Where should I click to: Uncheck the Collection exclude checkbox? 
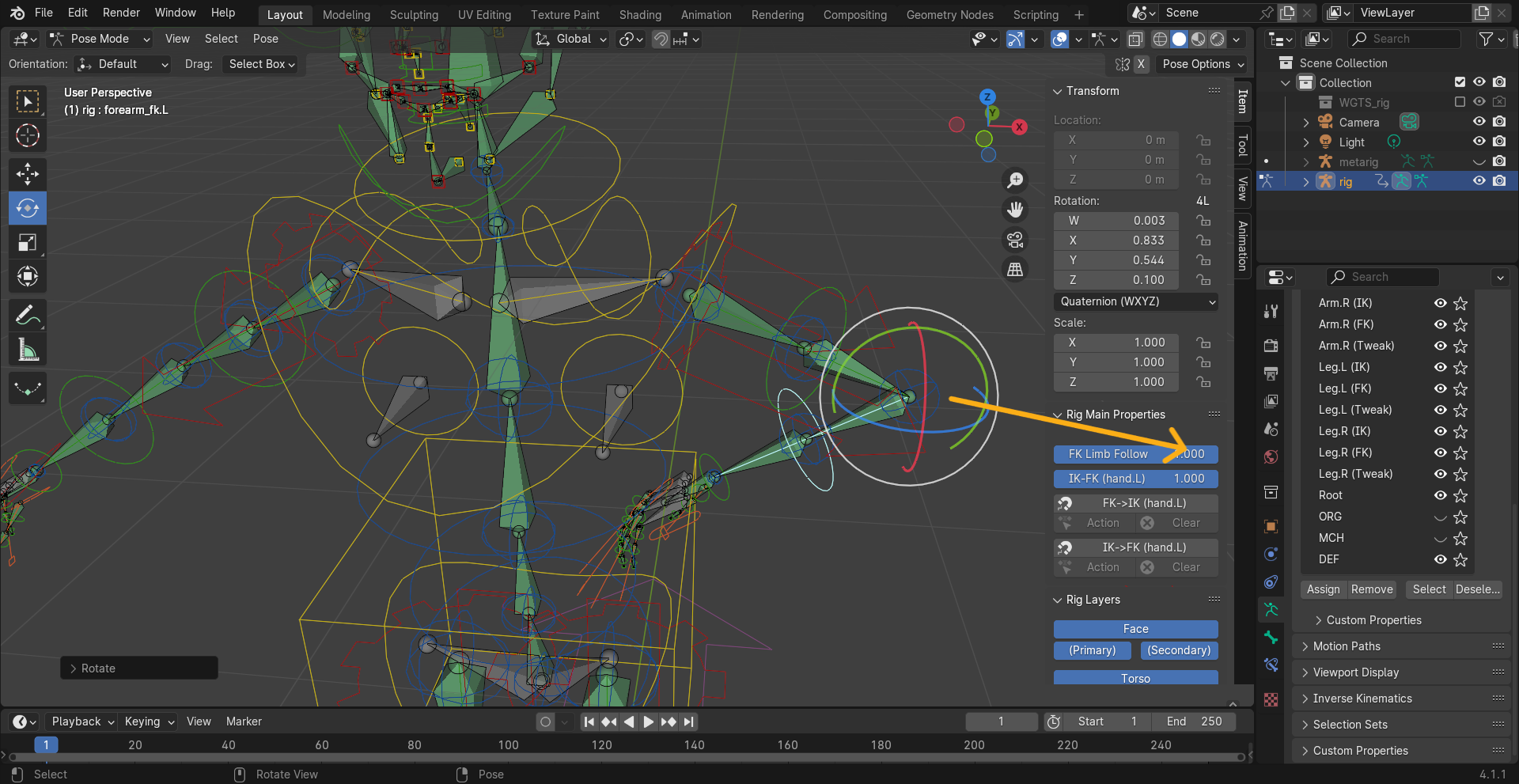point(1460,82)
